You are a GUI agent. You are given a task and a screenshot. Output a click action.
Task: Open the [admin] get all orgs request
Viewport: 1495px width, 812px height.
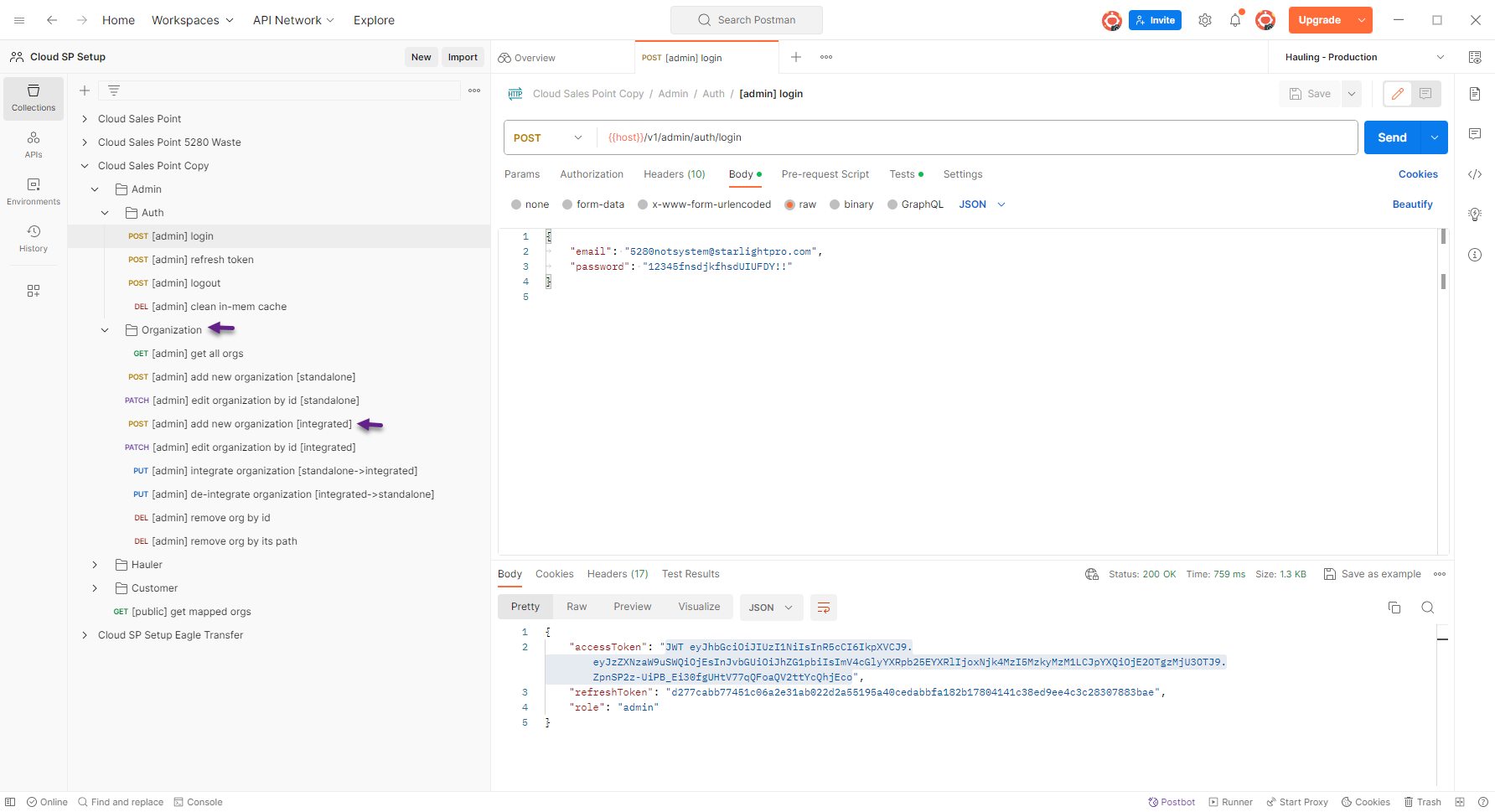[198, 354]
